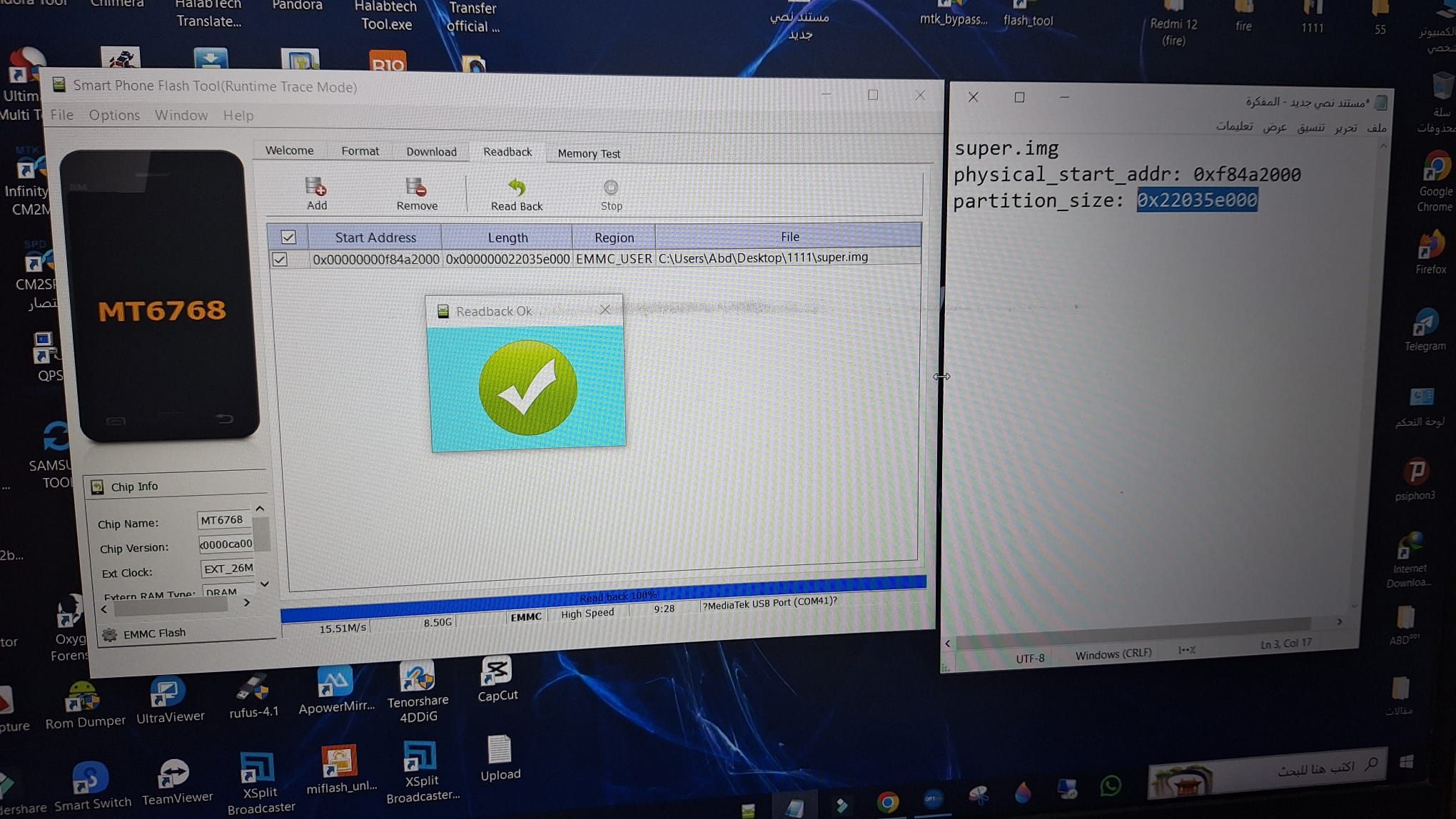
Task: Click highlighted 0x22035e000 text in Notepad
Action: coord(1197,200)
